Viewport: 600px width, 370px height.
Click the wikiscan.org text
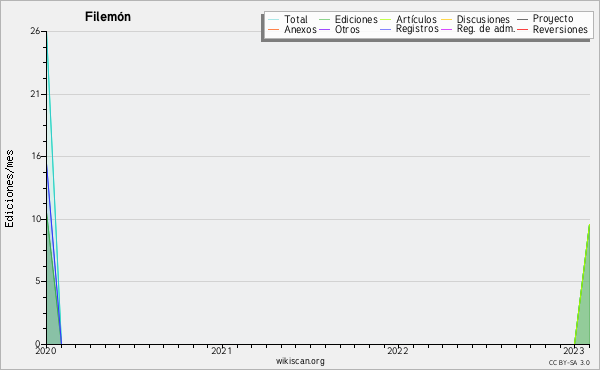click(x=300, y=361)
